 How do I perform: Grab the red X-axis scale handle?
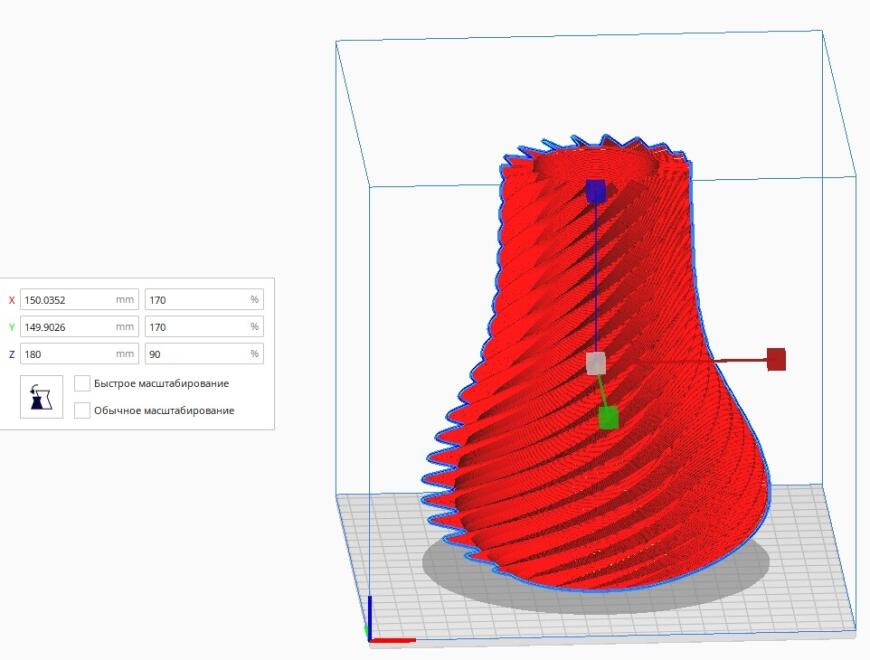coord(776,359)
